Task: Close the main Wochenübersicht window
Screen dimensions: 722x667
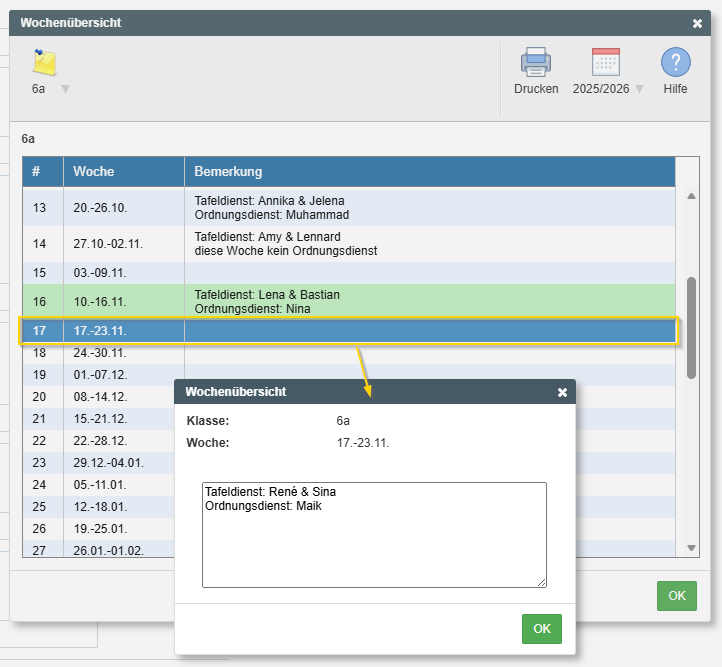Action: pyautogui.click(x=697, y=23)
